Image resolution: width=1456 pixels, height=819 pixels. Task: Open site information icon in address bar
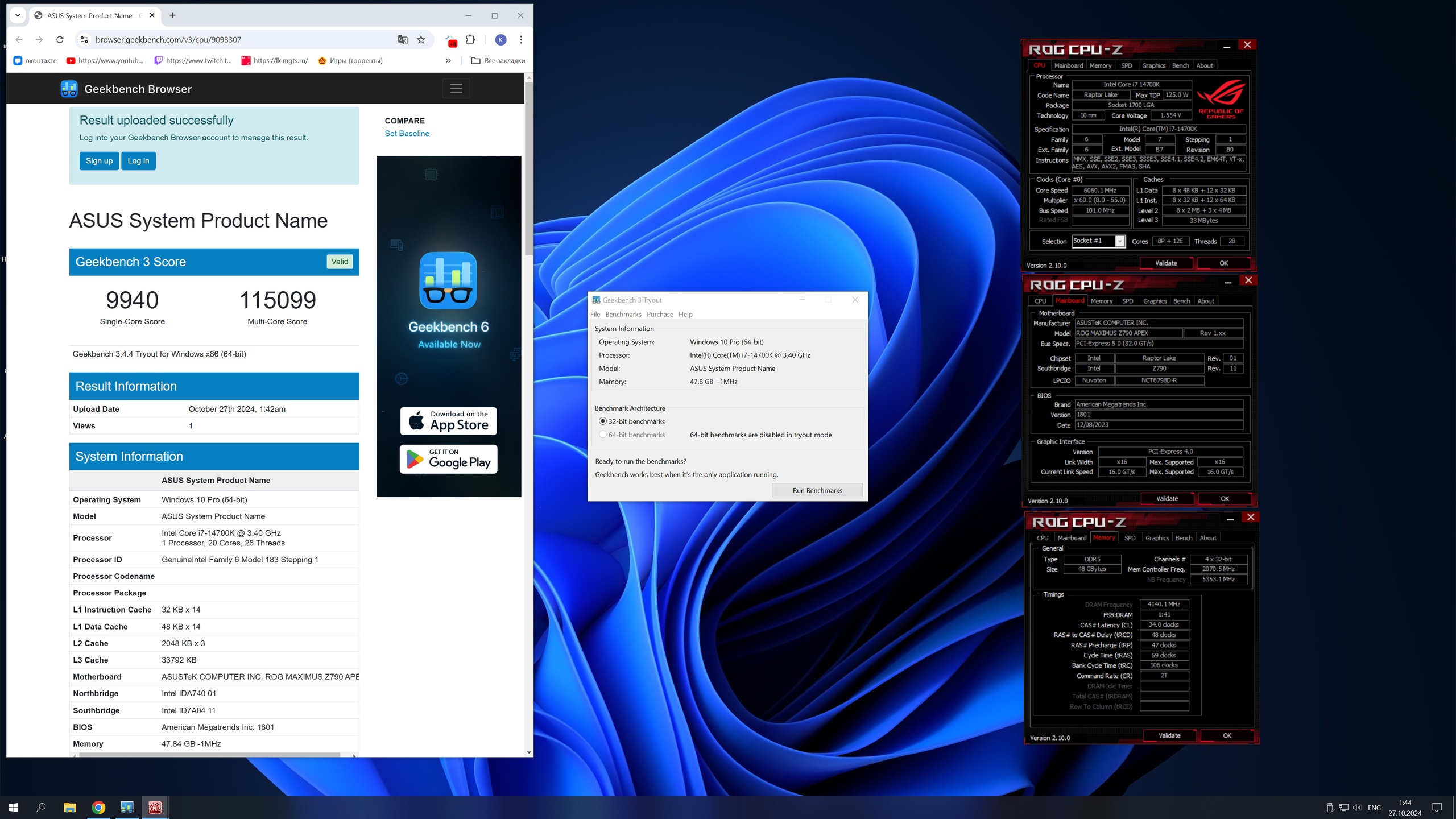(x=84, y=40)
